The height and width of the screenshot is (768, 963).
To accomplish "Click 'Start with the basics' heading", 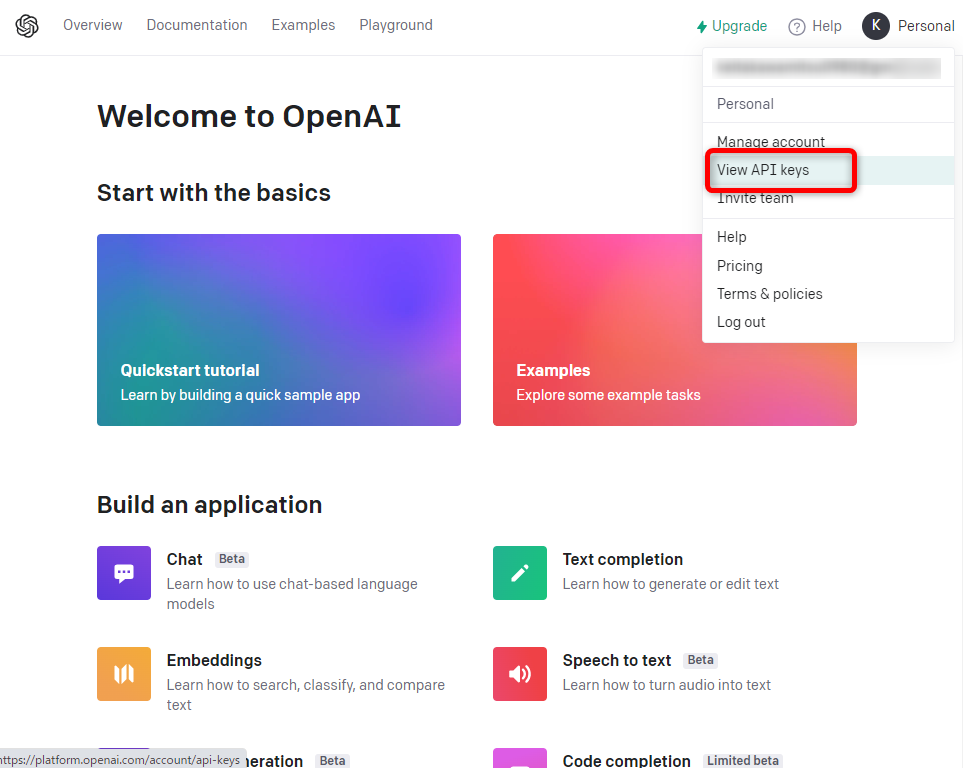I will coord(214,193).
